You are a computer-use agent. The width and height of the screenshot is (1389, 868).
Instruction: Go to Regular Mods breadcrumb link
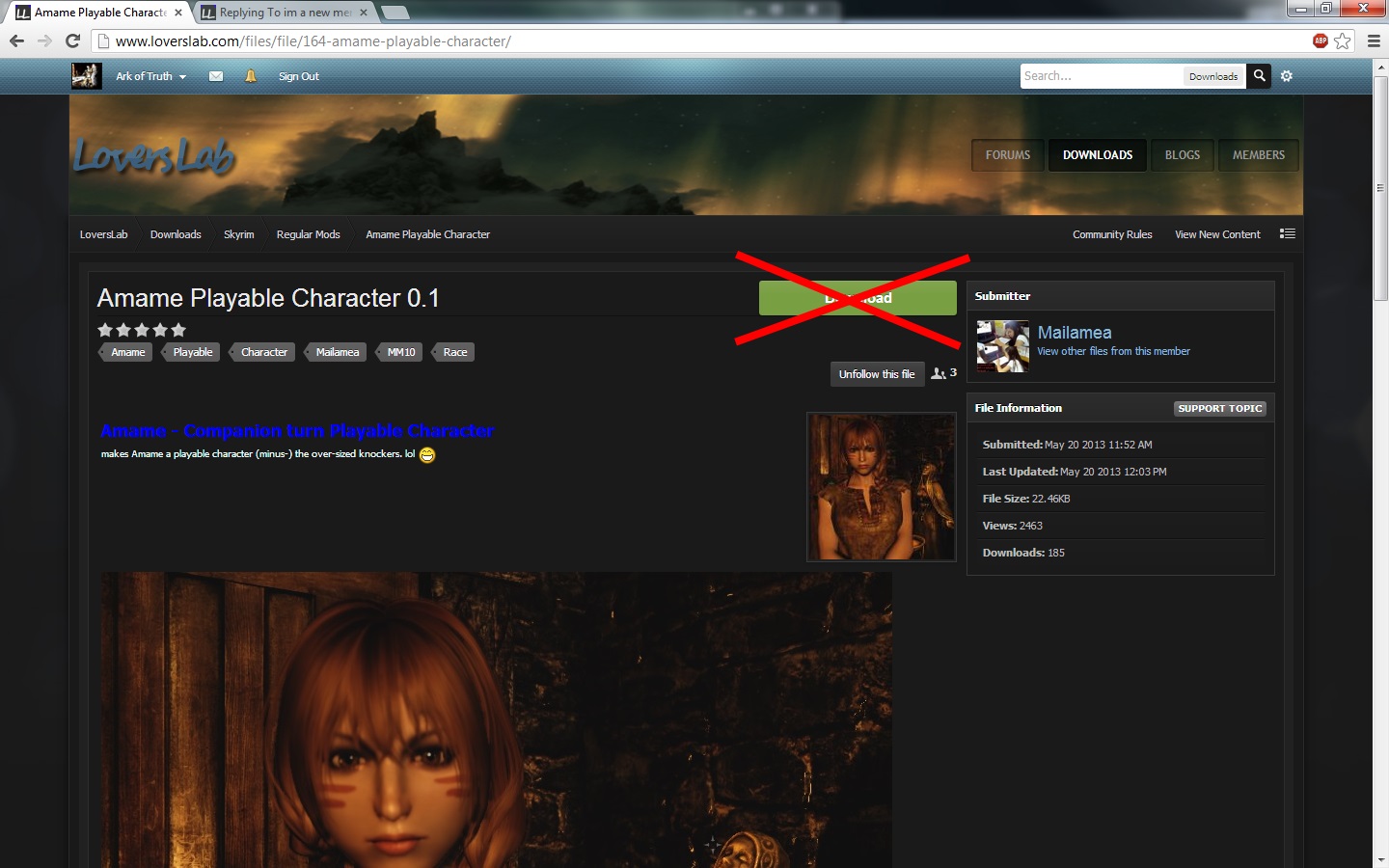(x=309, y=234)
